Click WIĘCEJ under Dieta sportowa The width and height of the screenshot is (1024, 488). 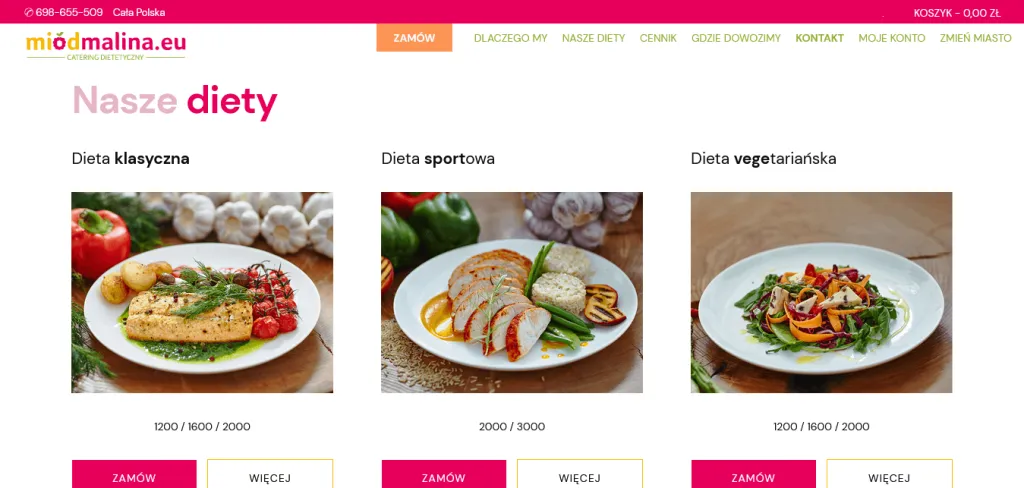(579, 474)
